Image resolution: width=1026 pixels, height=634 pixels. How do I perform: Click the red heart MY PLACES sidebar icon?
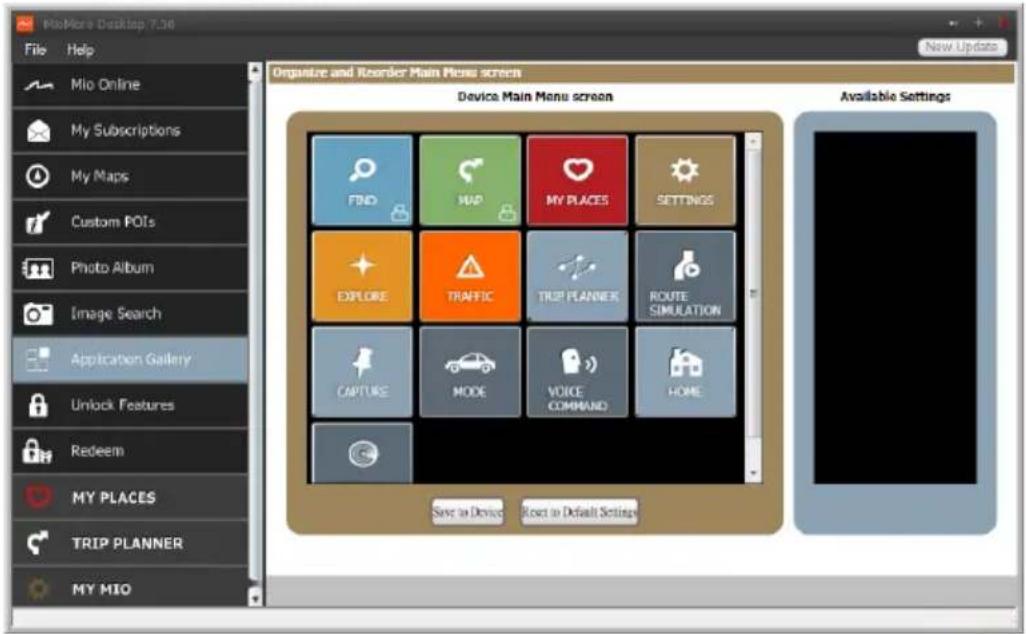pos(38,497)
